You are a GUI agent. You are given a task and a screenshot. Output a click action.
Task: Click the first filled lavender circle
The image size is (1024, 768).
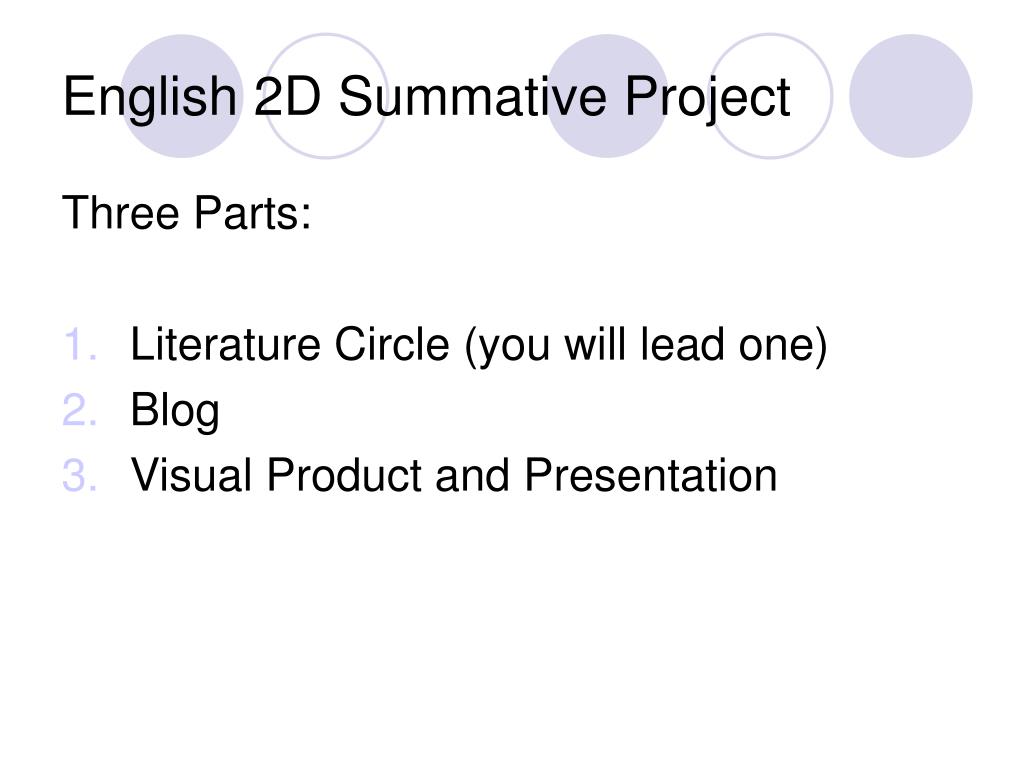[x=182, y=96]
